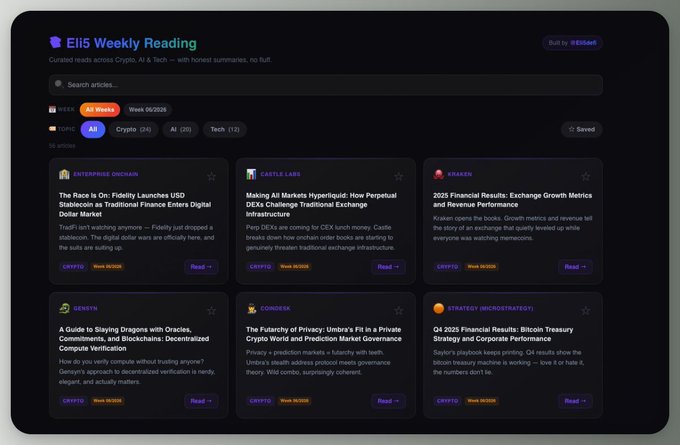The image size is (680, 445).
Task: Click the Q4 2025 Financial Results headline
Action: pyautogui.click(x=503, y=334)
